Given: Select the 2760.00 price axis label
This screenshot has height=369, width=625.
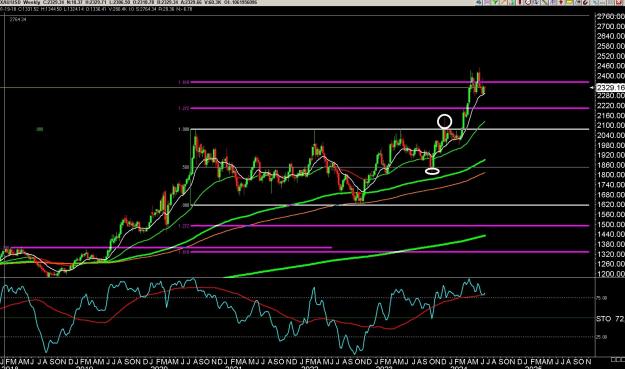Looking at the screenshot, I should tap(611, 16).
